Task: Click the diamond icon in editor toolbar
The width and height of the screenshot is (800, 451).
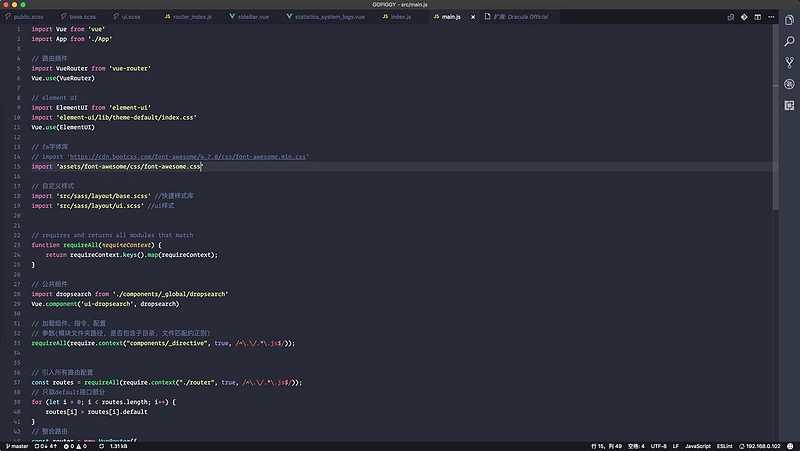Action: (x=744, y=17)
